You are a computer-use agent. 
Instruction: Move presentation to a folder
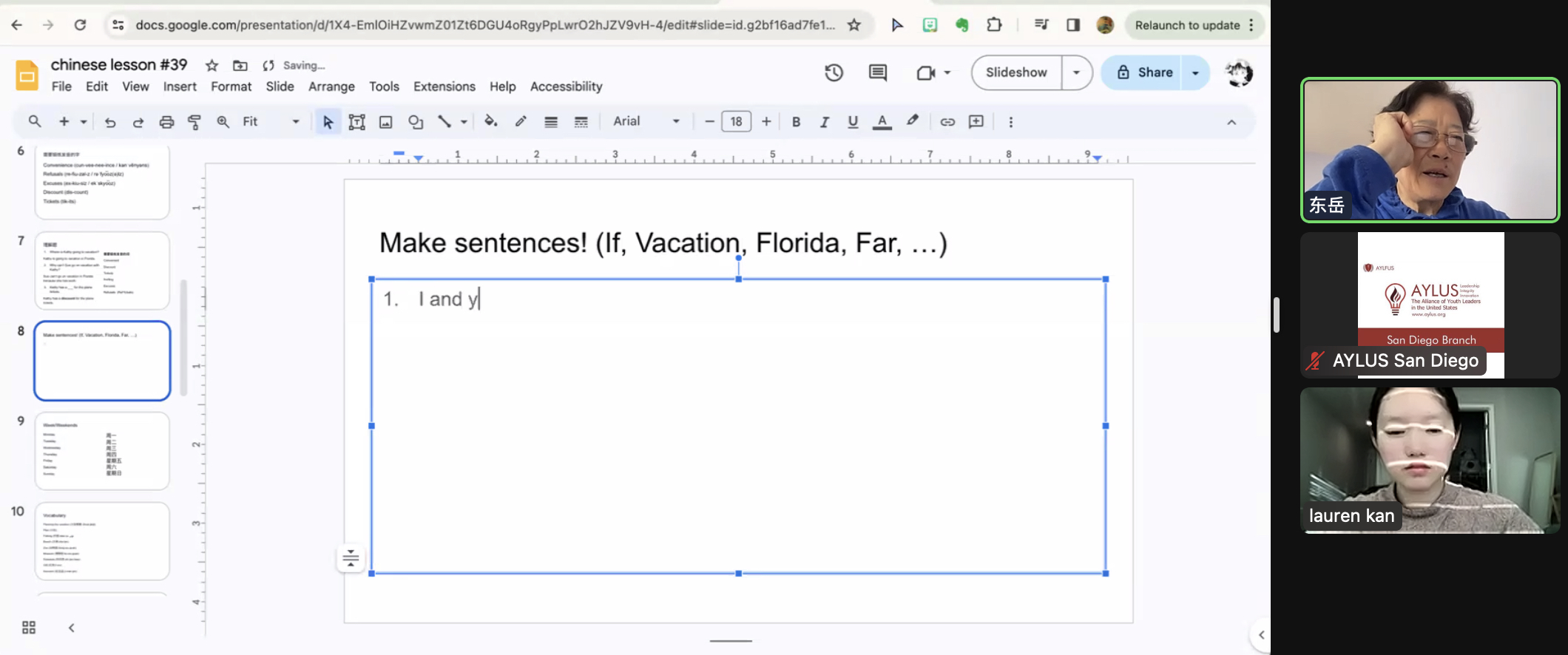(240, 66)
